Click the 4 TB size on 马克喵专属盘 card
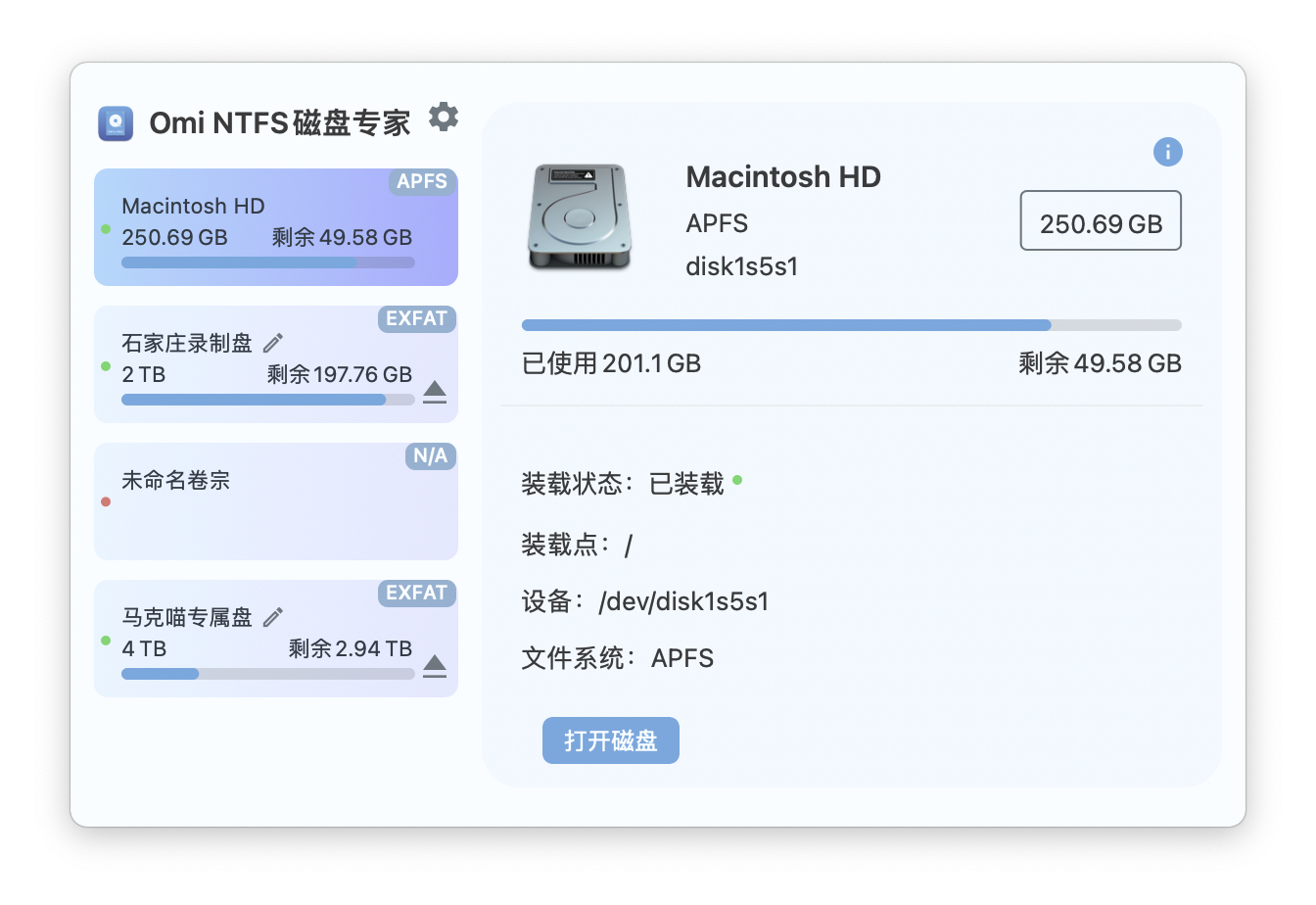Image resolution: width=1316 pixels, height=905 pixels. click(144, 648)
